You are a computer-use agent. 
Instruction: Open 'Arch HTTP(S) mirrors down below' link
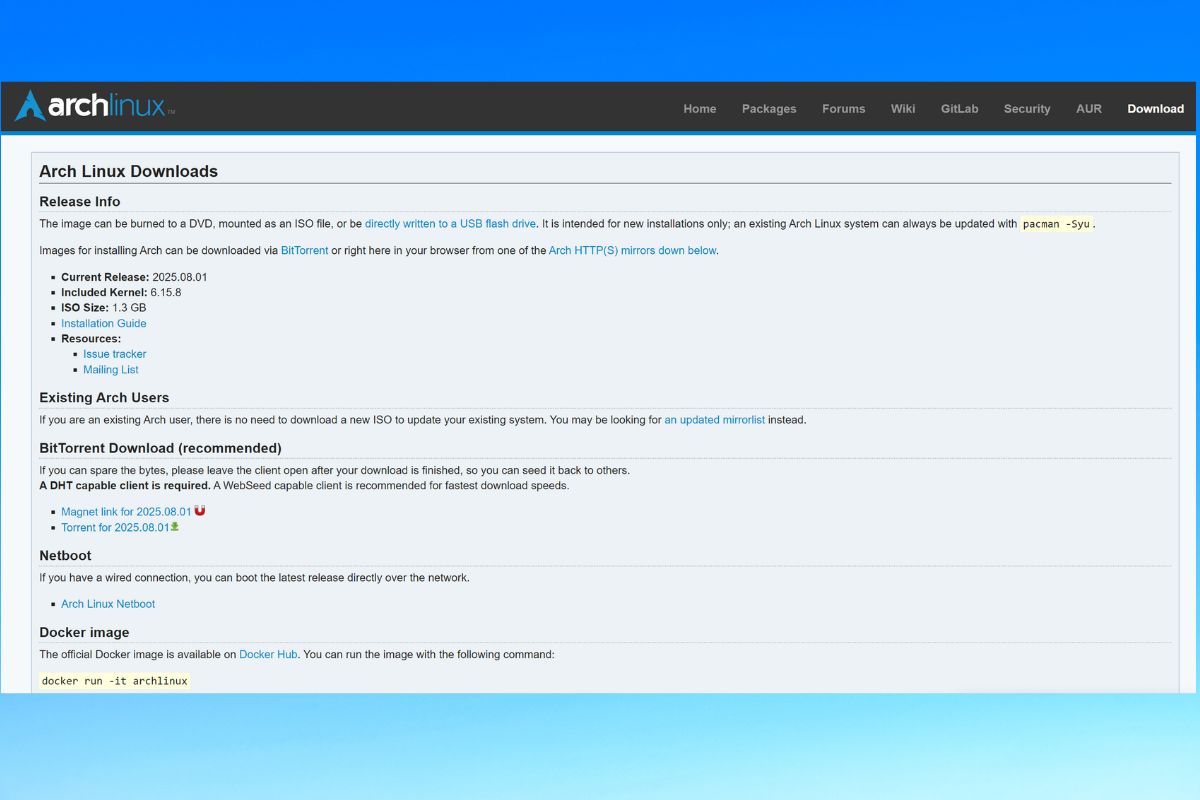click(x=633, y=251)
